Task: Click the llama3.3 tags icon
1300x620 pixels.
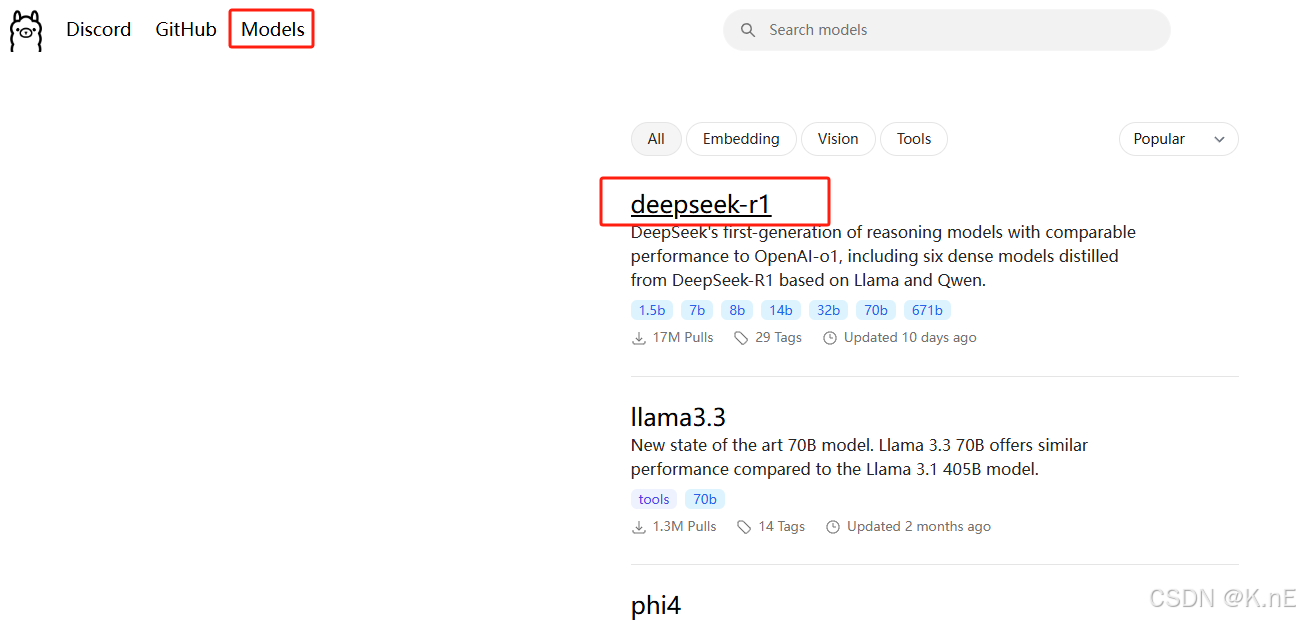Action: tap(744, 527)
